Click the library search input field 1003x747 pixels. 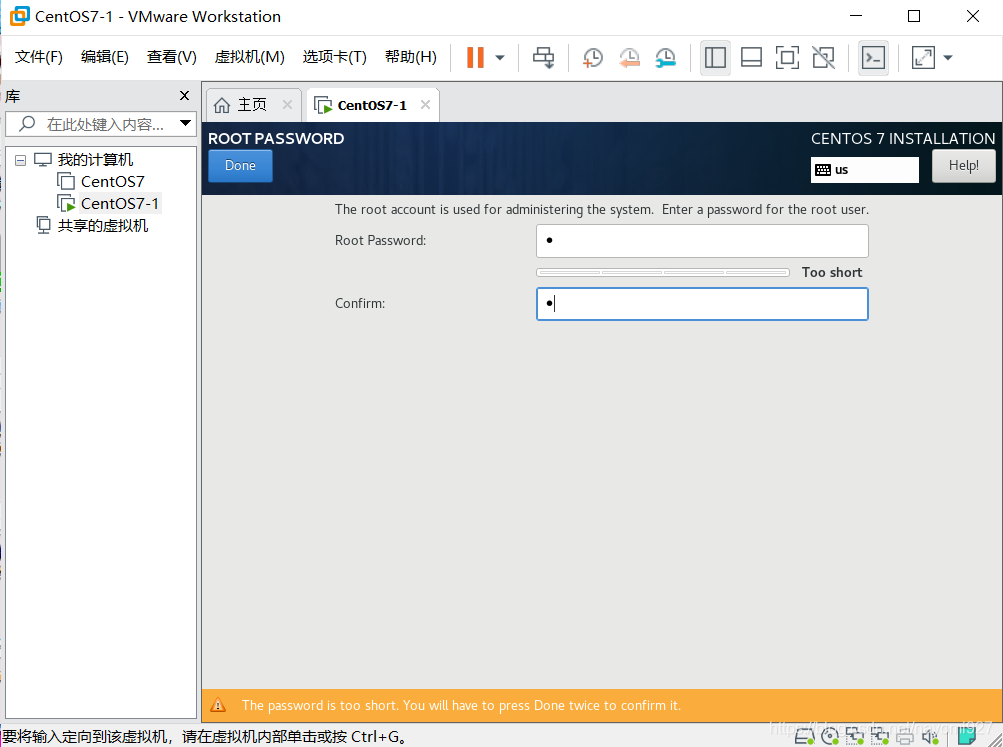click(x=106, y=124)
